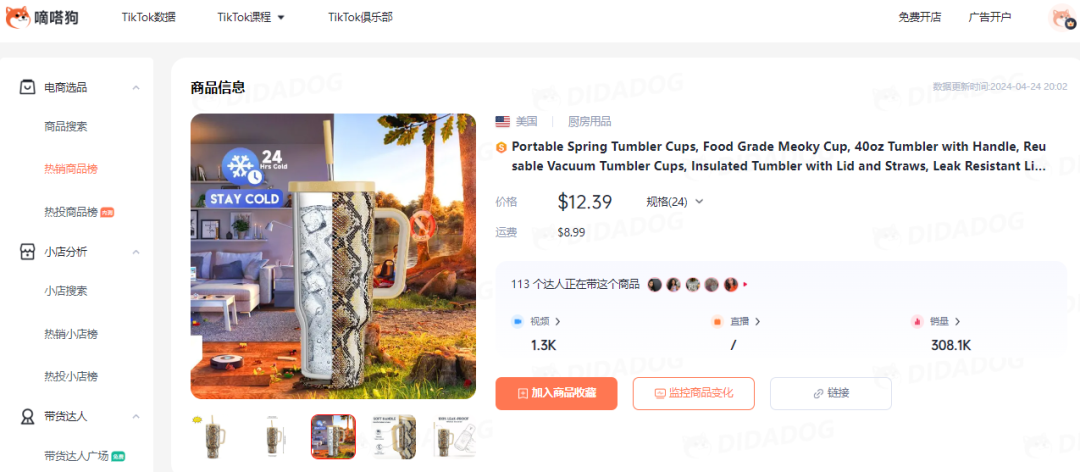1080x472 pixels.
Task: Click the orange 直播 live icon
Action: pyautogui.click(x=717, y=321)
